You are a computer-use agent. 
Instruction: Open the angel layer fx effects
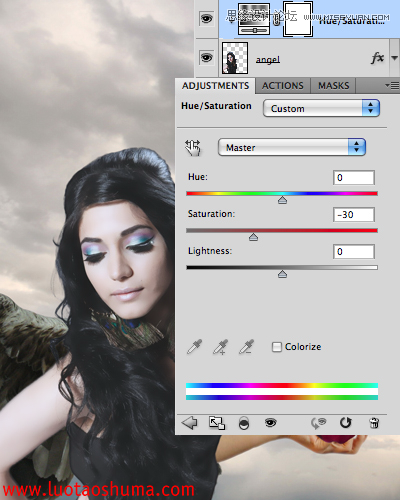[377, 58]
